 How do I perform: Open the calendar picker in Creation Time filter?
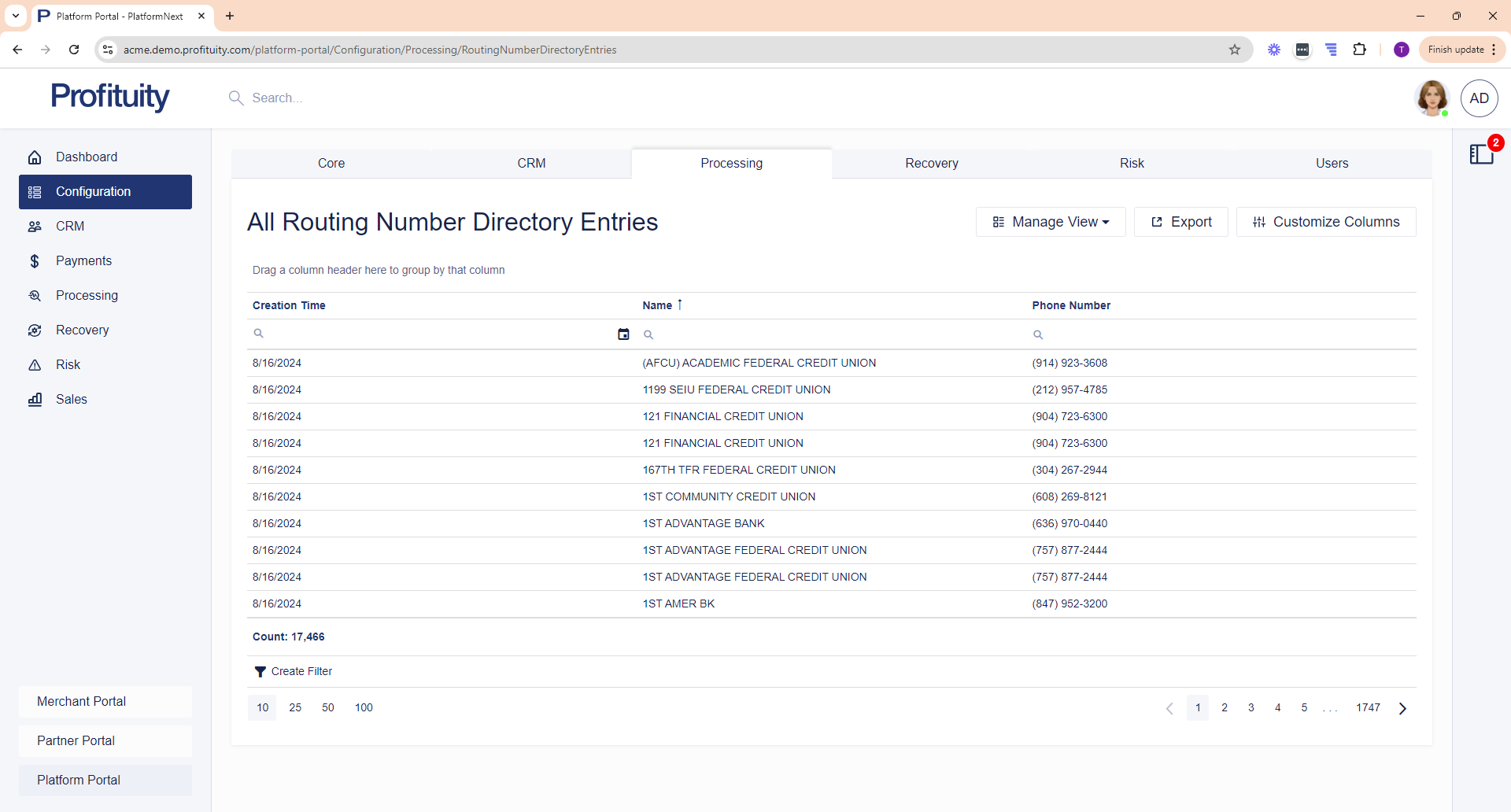tap(623, 334)
